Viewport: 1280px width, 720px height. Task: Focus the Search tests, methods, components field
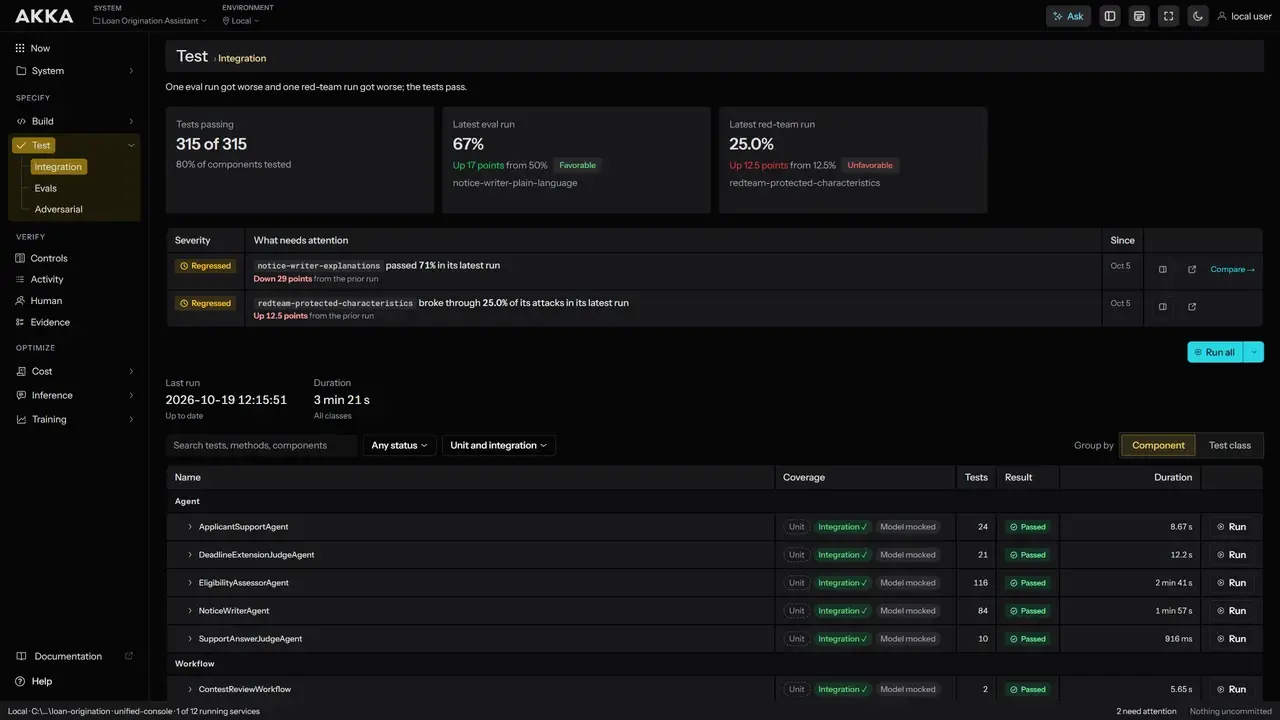[262, 445]
